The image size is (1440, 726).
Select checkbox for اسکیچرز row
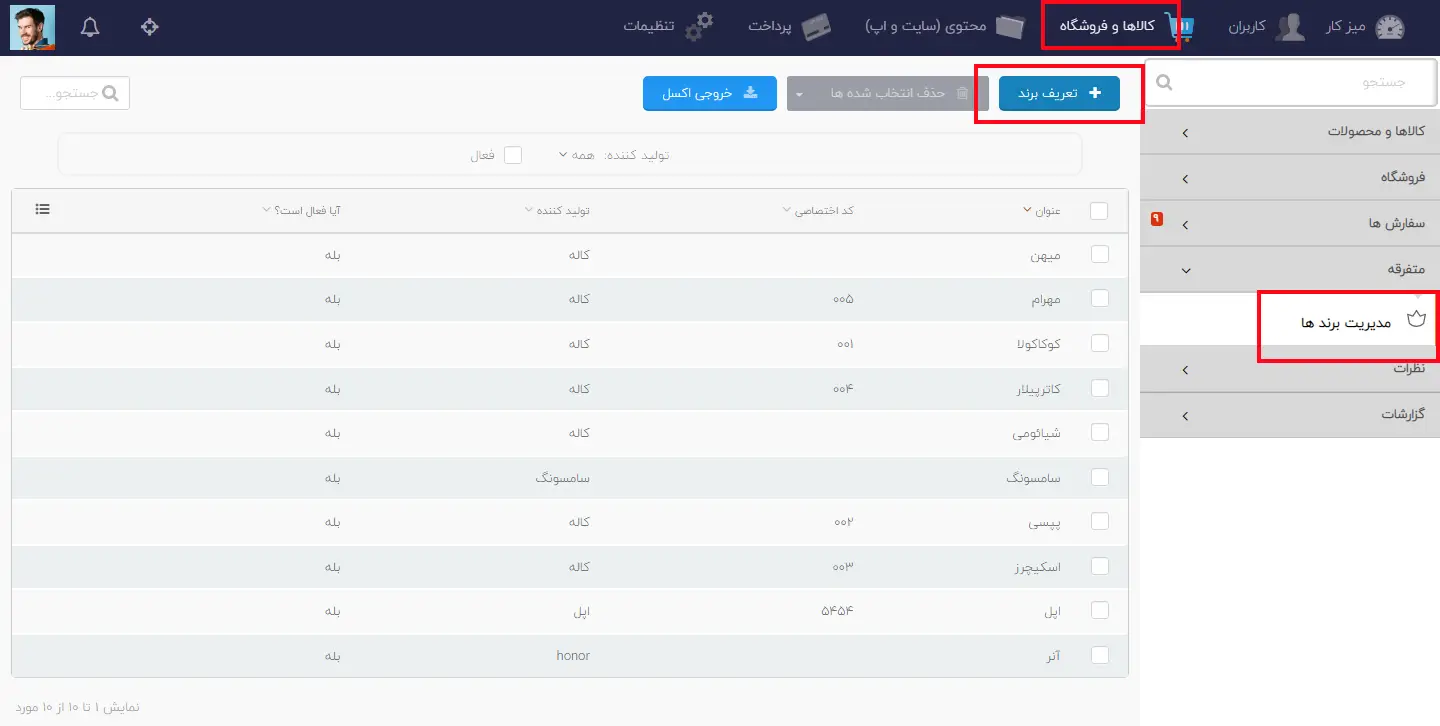1100,566
